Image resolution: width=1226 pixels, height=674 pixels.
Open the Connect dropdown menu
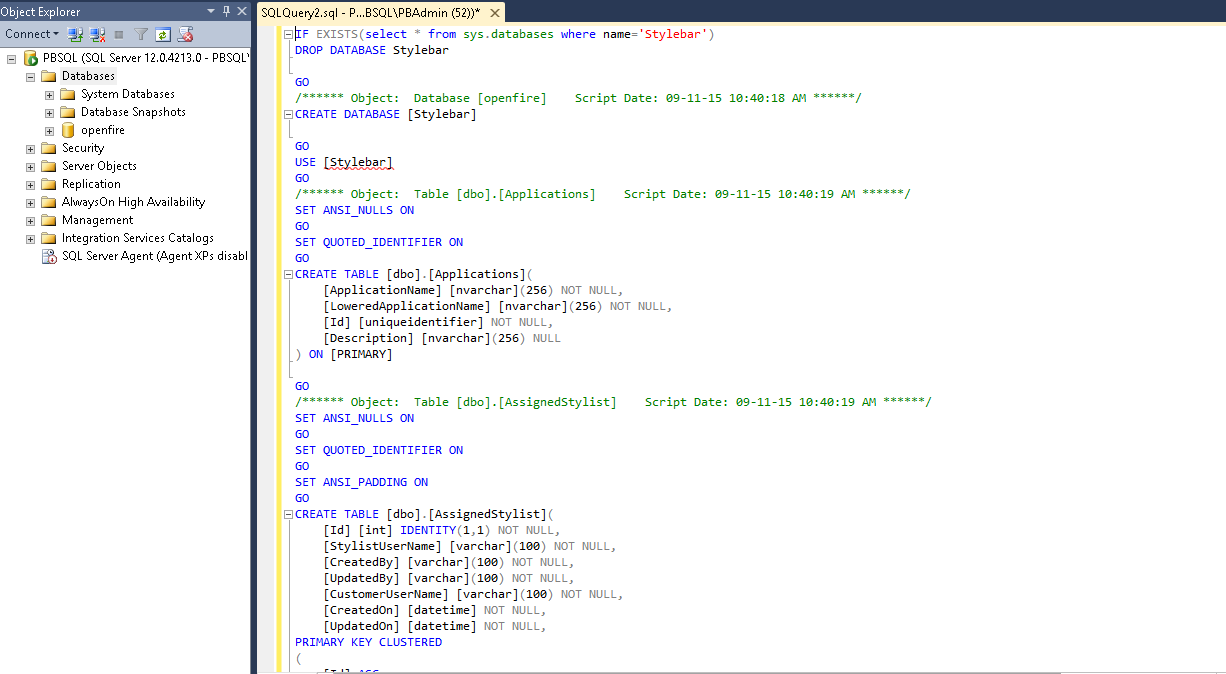coord(55,34)
